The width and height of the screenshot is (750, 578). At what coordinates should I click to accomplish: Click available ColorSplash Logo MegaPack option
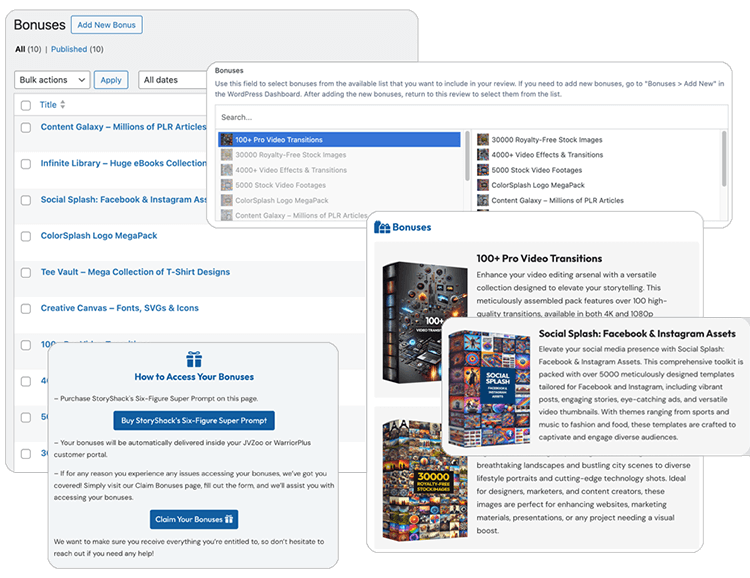pyautogui.click(x=282, y=200)
